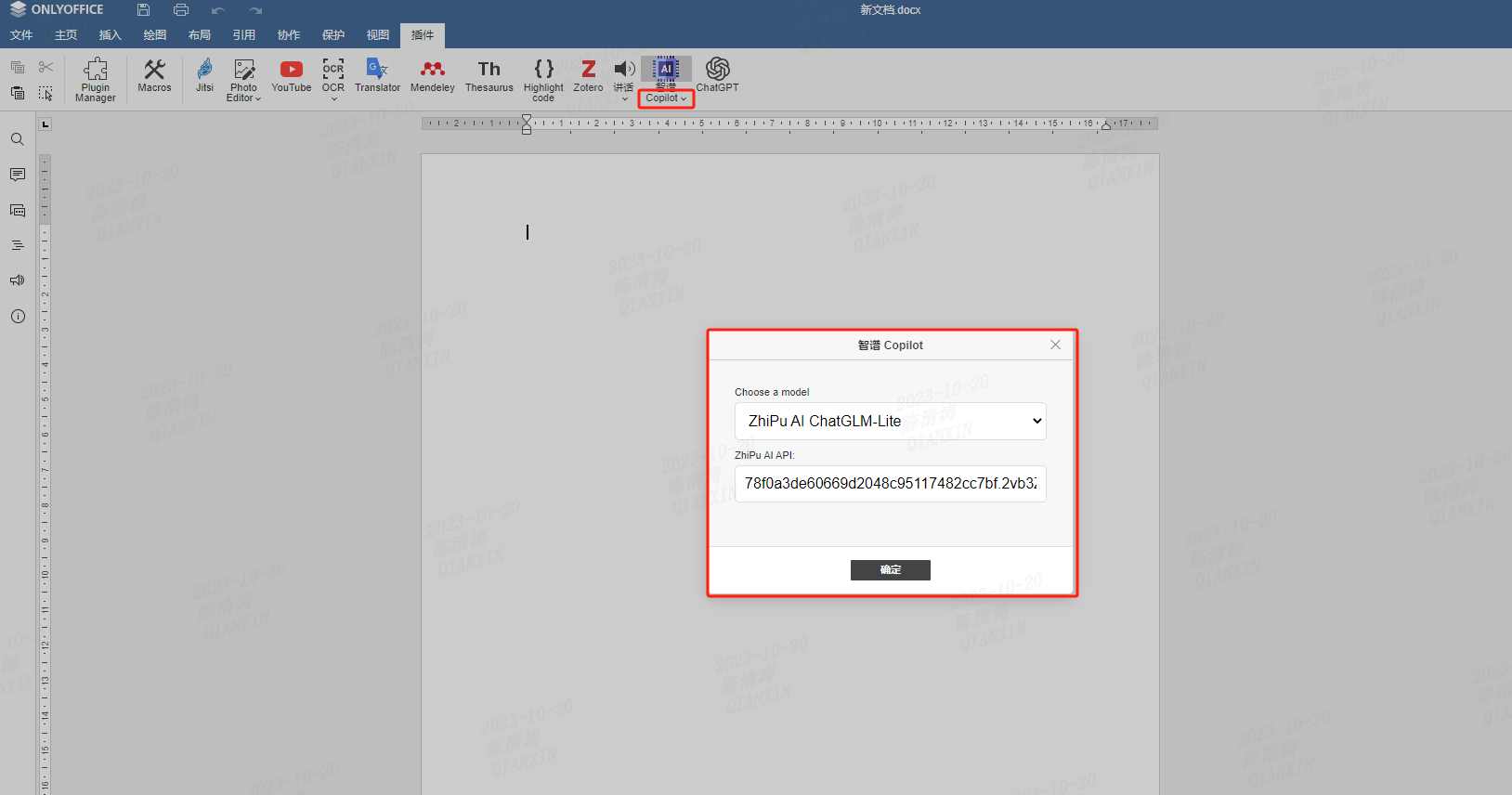1512x795 pixels.
Task: Open the search panel in left sidebar
Action: 18,139
